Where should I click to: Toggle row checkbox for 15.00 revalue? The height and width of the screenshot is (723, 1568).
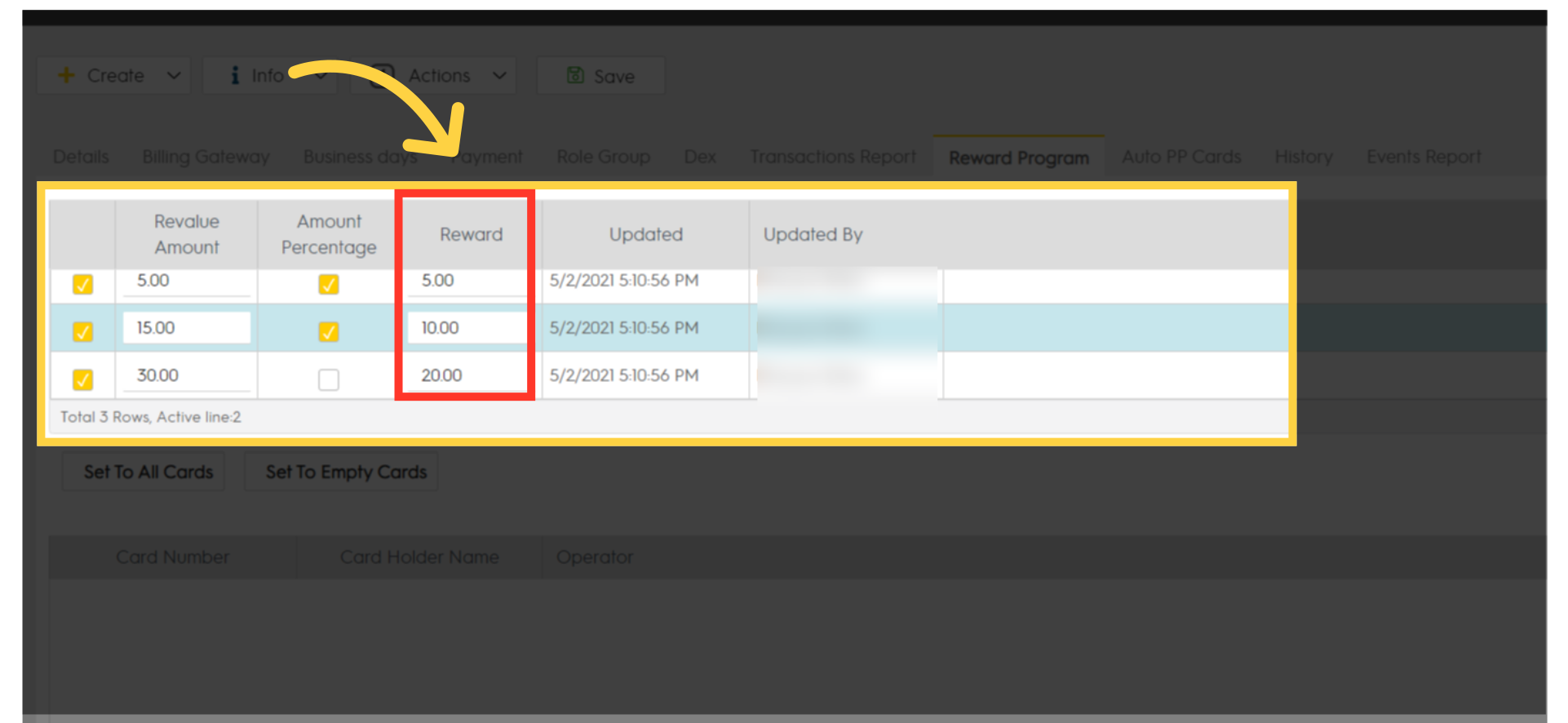(x=82, y=331)
